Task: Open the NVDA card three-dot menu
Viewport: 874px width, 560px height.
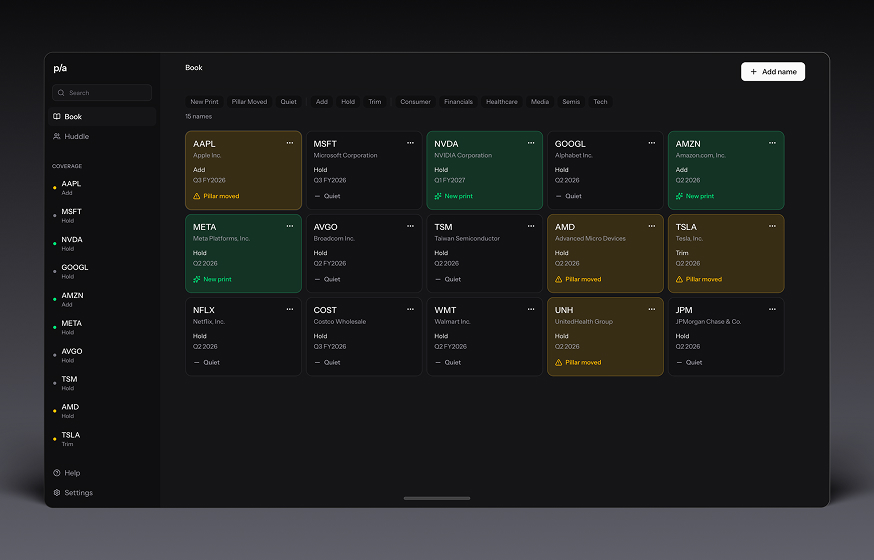Action: 531,143
